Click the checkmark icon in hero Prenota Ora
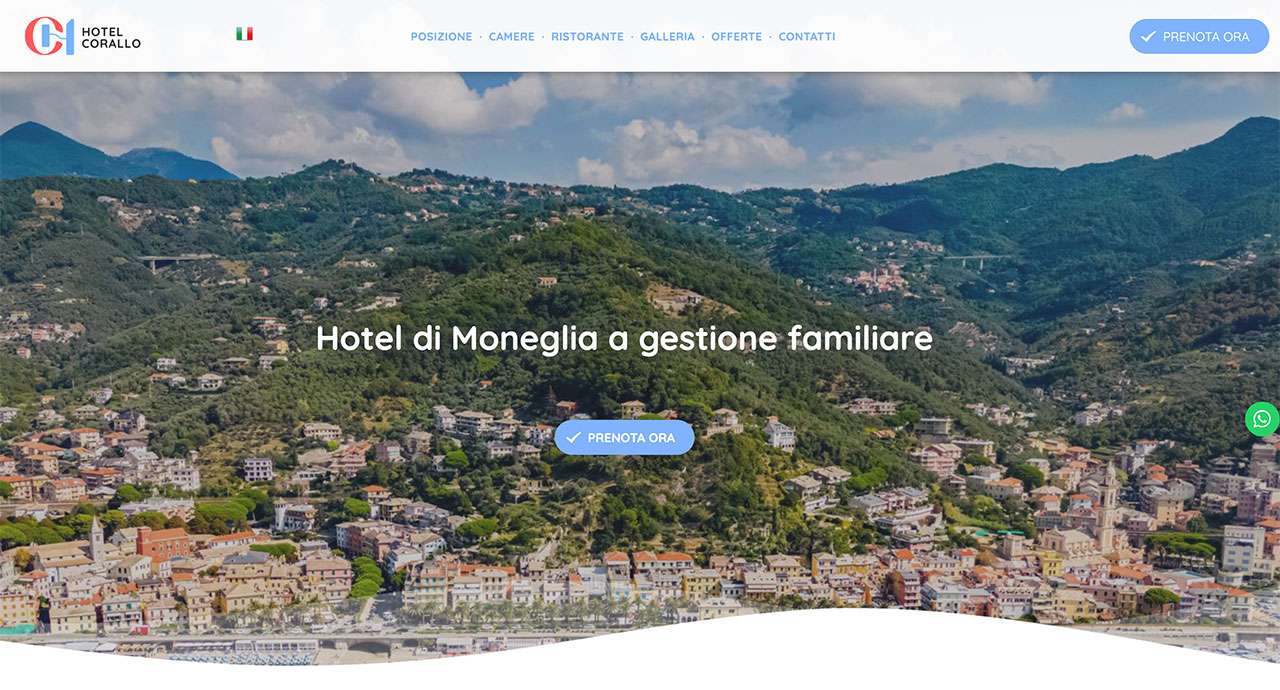The image size is (1280, 690). pos(573,437)
